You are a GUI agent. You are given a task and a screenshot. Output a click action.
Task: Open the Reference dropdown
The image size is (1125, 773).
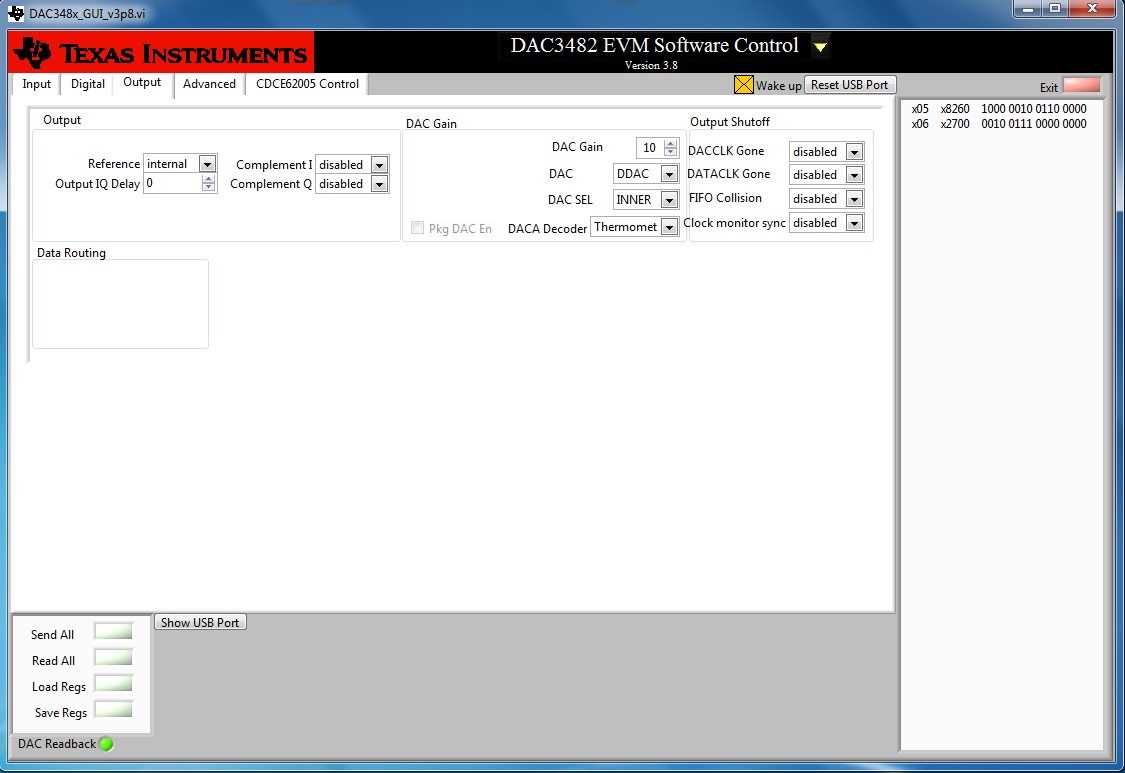[206, 163]
